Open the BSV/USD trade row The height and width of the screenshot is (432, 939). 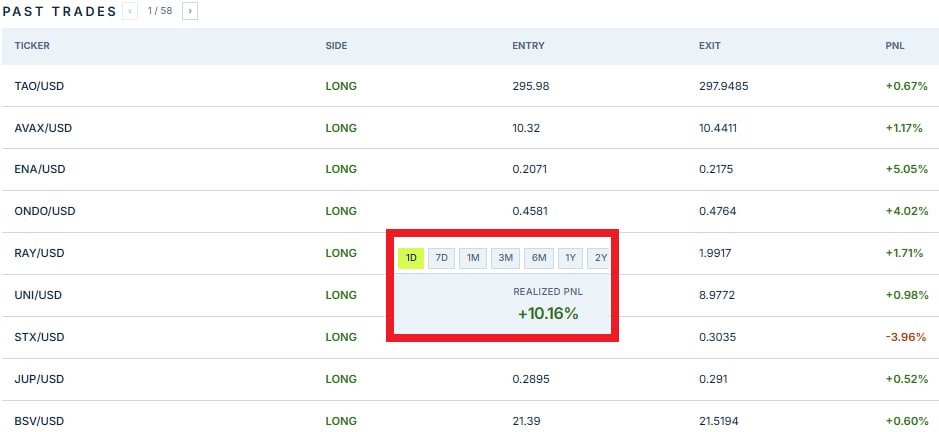click(x=470, y=417)
